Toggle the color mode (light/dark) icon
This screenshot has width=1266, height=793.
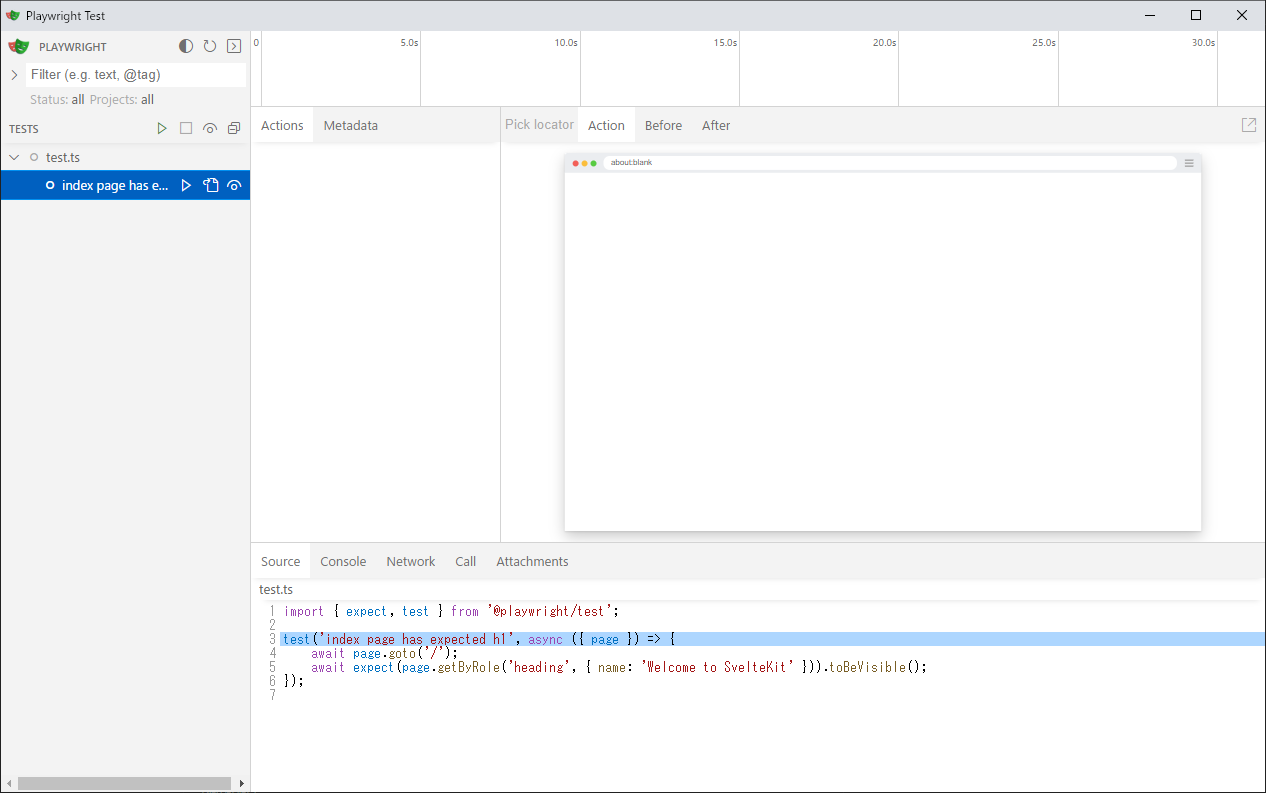coord(186,46)
